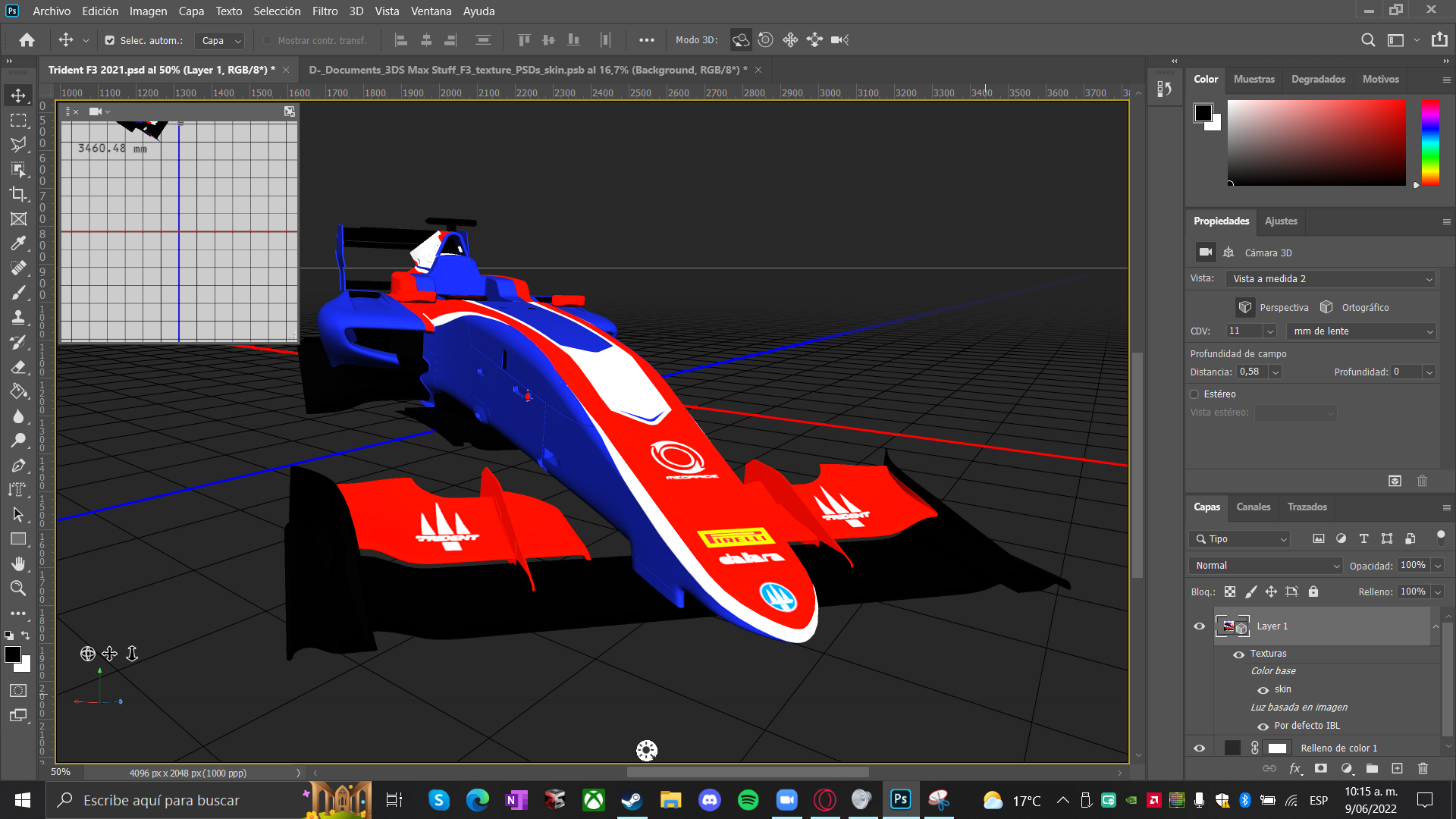The height and width of the screenshot is (819, 1456).
Task: Switch to the Muestras tab
Action: (x=1254, y=79)
